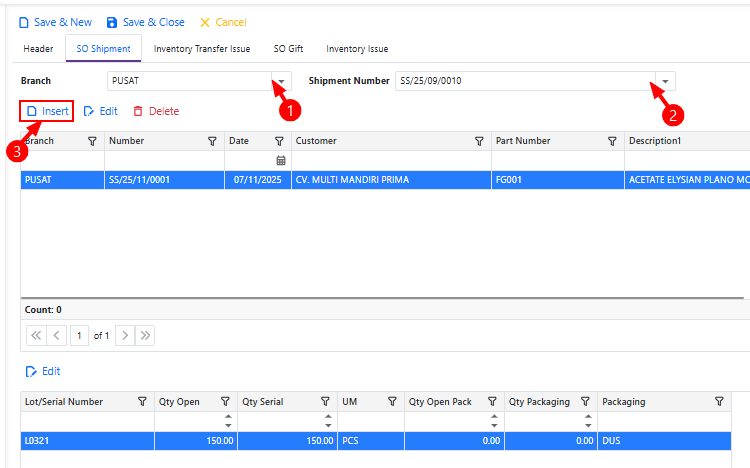
Task: Click the Part Number filter input
Action: [x=558, y=160]
